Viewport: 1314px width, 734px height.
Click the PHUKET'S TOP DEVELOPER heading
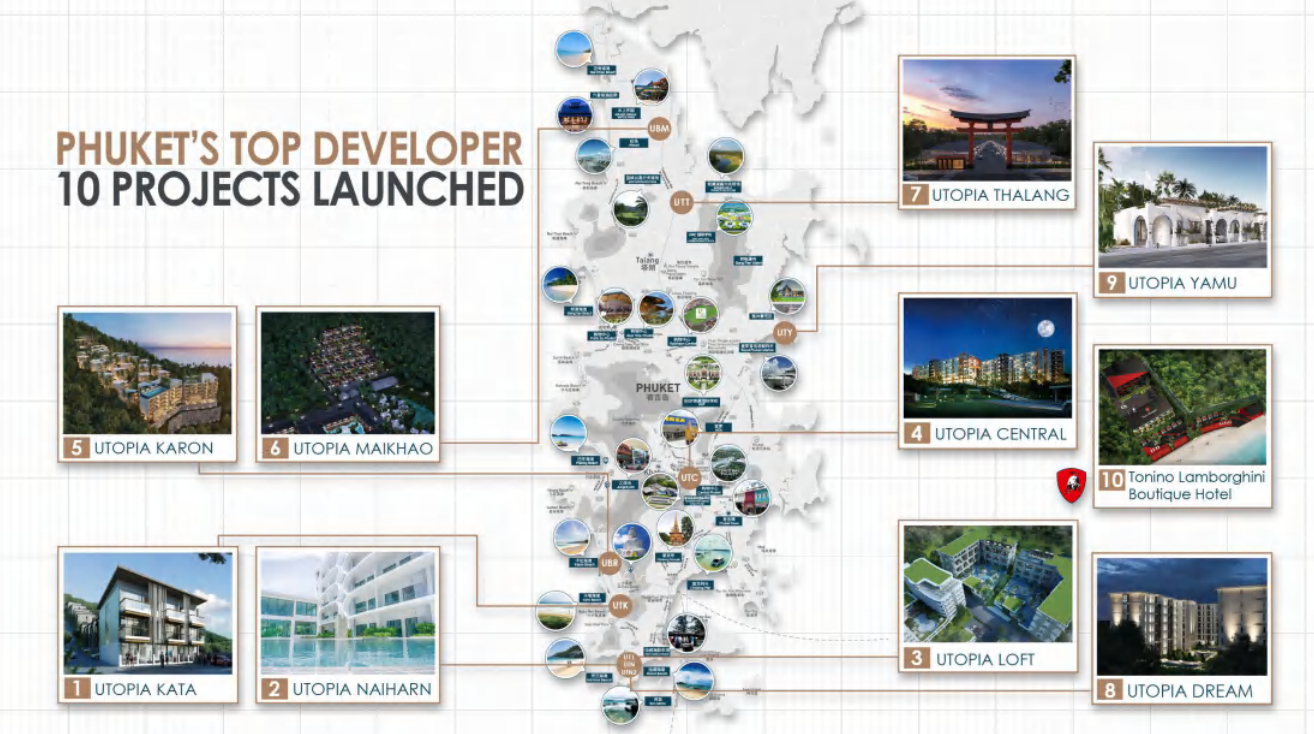(289, 147)
